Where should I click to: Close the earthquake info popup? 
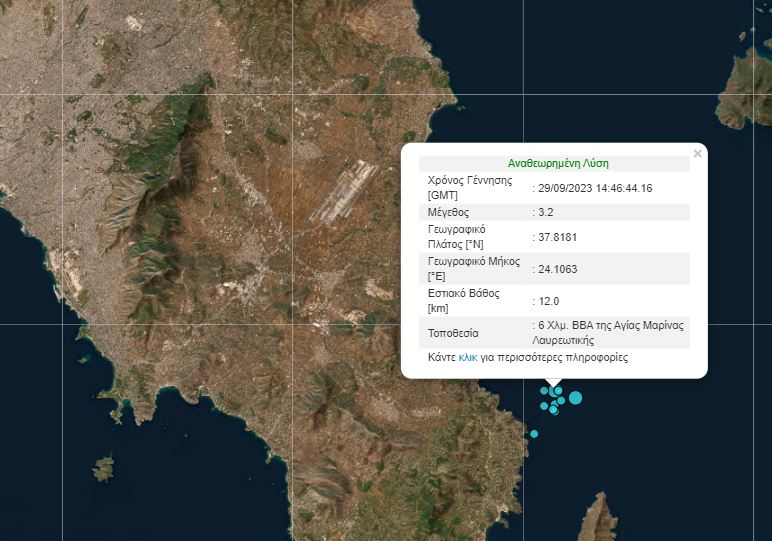697,153
